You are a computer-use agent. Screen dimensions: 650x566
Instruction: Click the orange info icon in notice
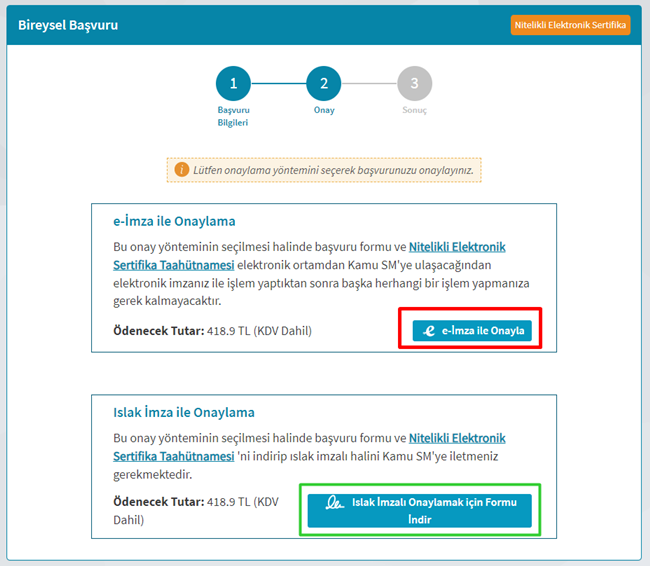(182, 170)
